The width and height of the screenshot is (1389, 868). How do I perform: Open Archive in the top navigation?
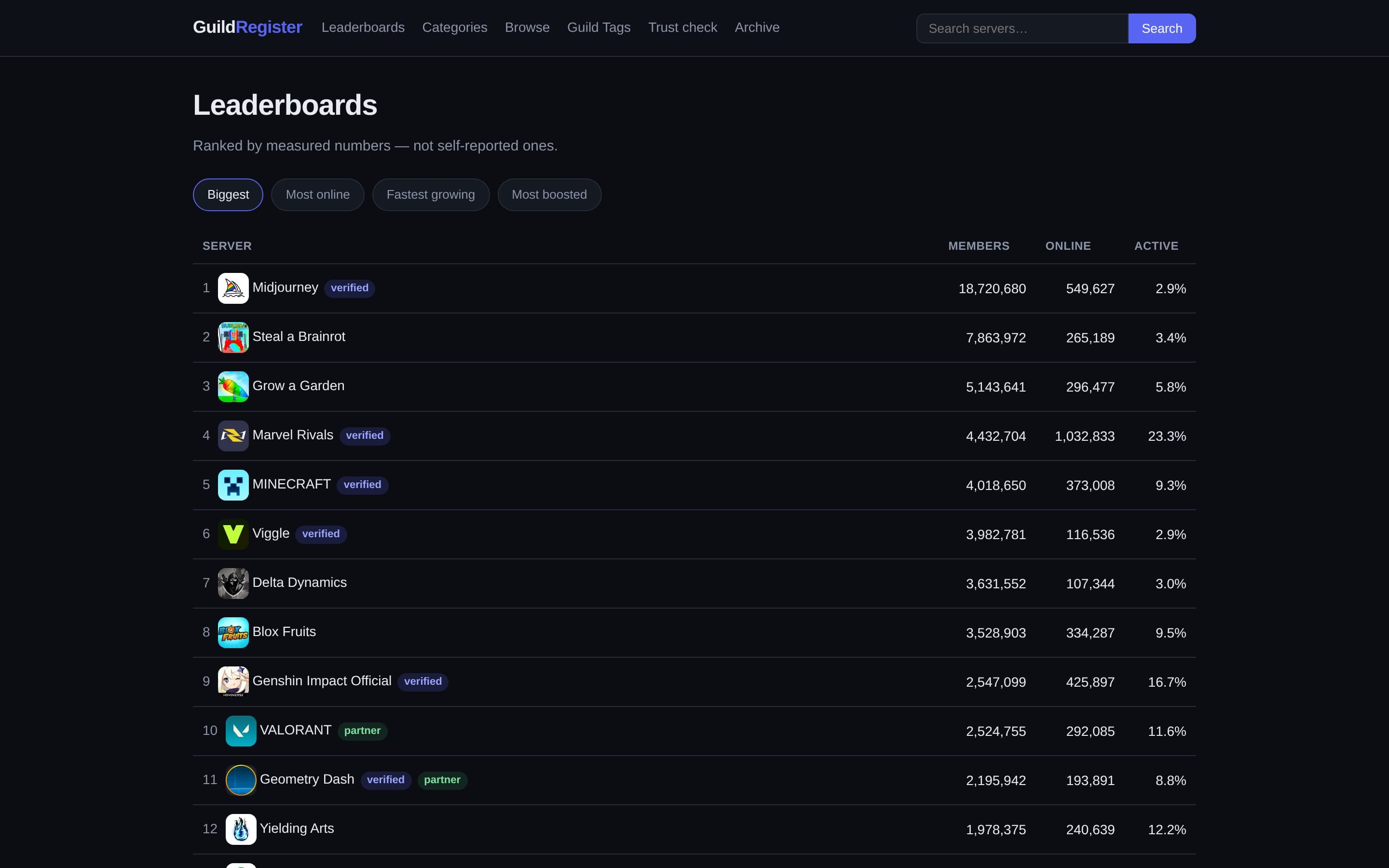(x=757, y=27)
